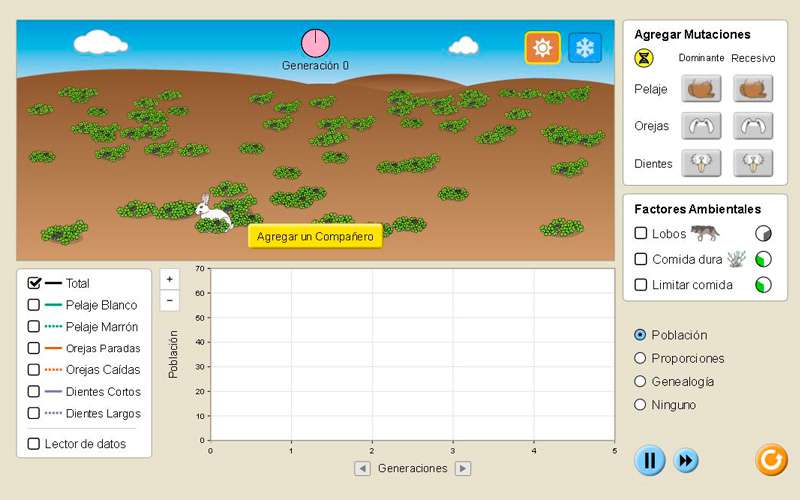Check the Pelaje Blanco graph line
The image size is (800, 500).
click(34, 305)
